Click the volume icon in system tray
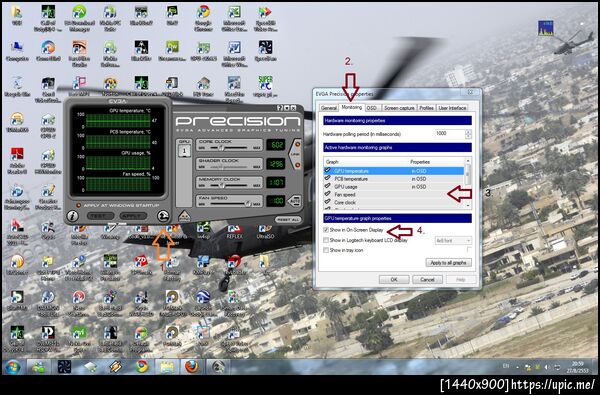Viewport: 600px width, 395px height. (x=548, y=367)
